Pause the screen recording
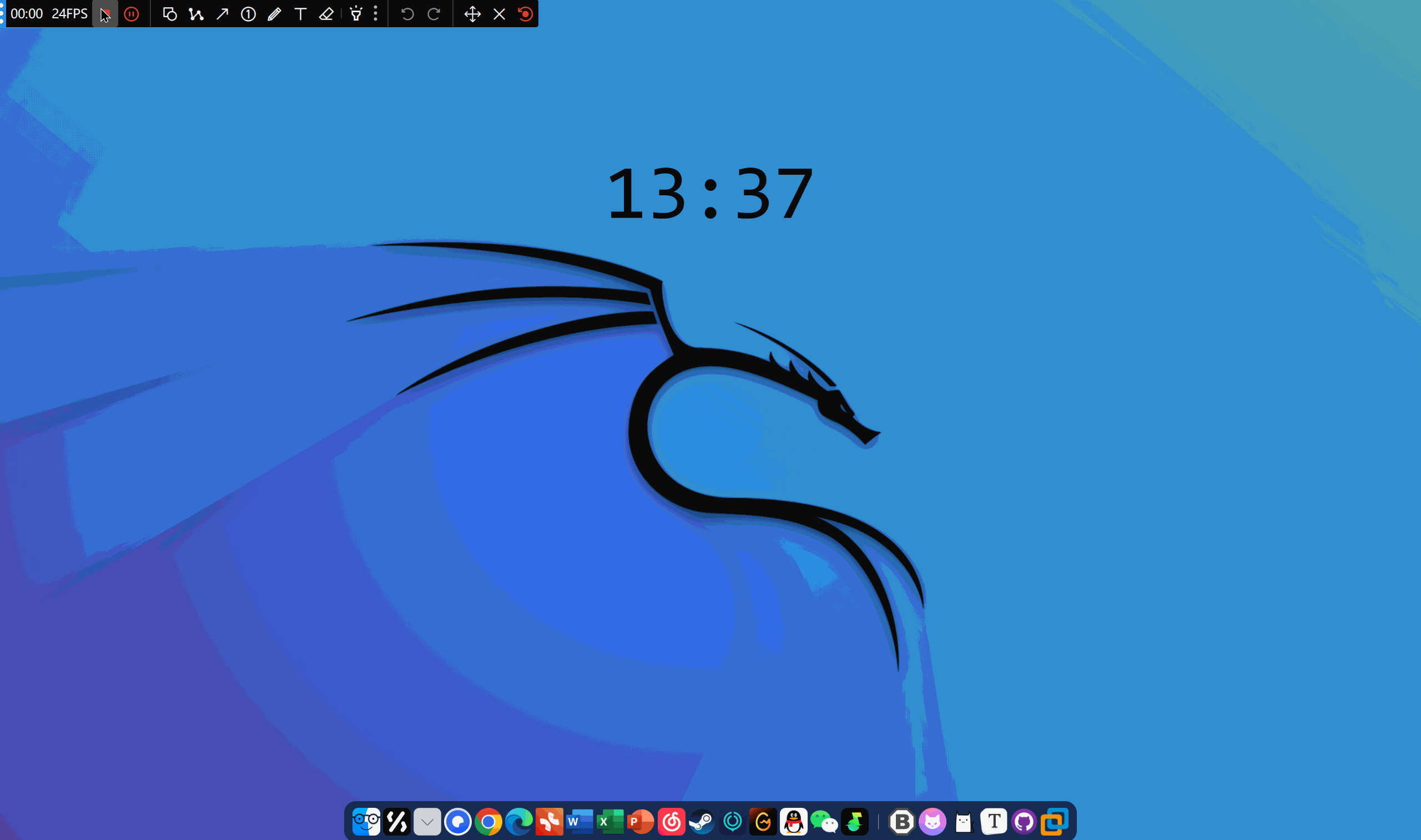 click(132, 14)
